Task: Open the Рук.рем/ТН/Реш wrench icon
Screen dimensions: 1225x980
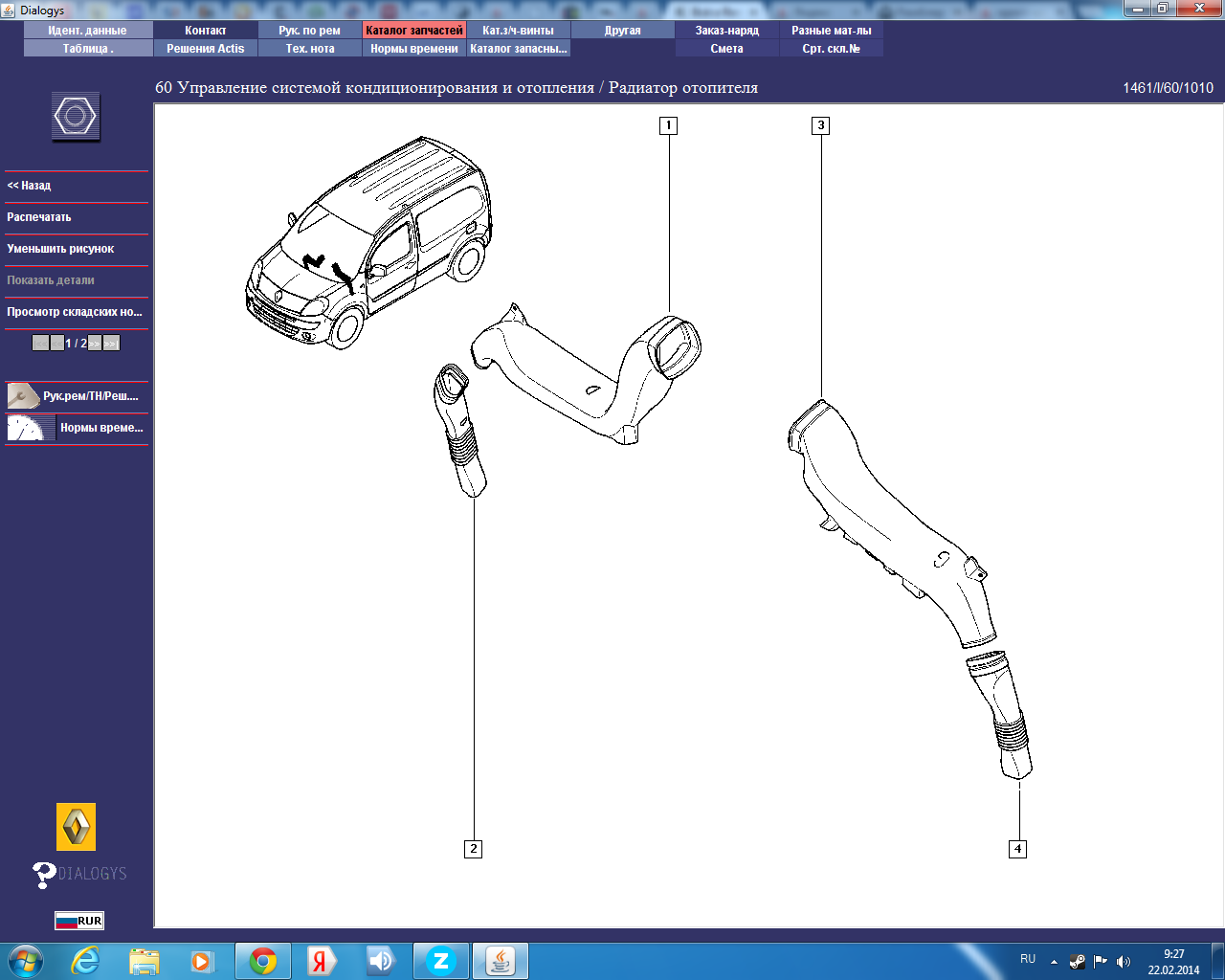Action: 23,395
